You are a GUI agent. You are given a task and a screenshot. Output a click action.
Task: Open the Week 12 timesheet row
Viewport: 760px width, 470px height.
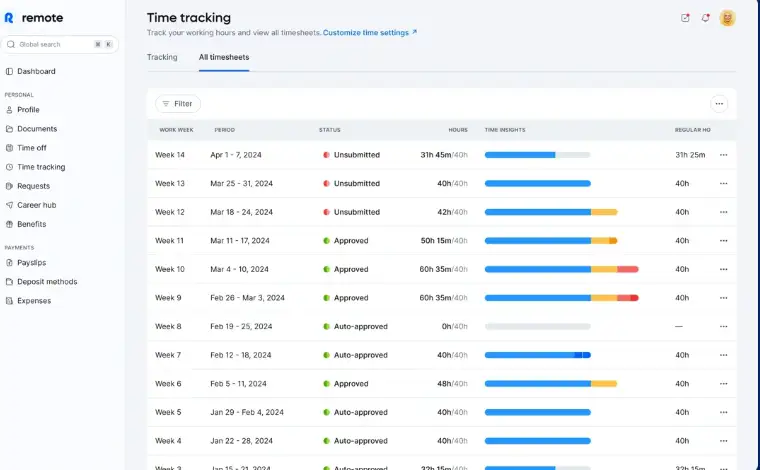442,212
